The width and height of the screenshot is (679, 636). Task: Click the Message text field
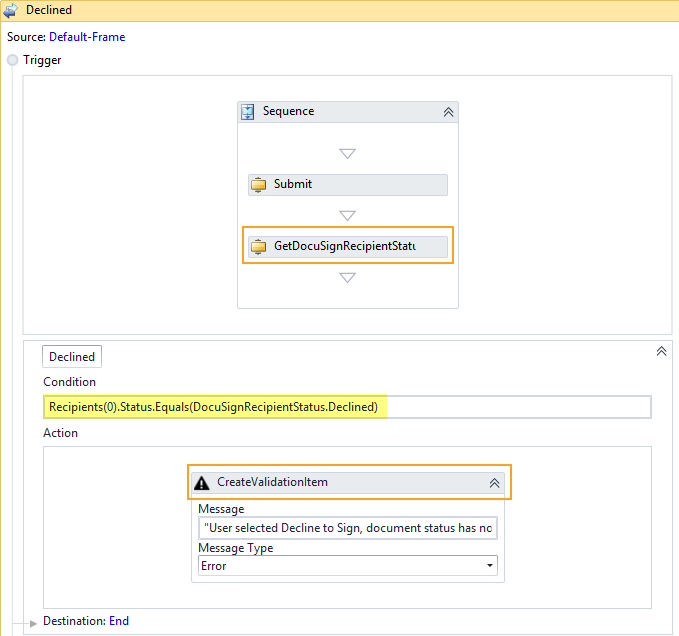coord(347,527)
